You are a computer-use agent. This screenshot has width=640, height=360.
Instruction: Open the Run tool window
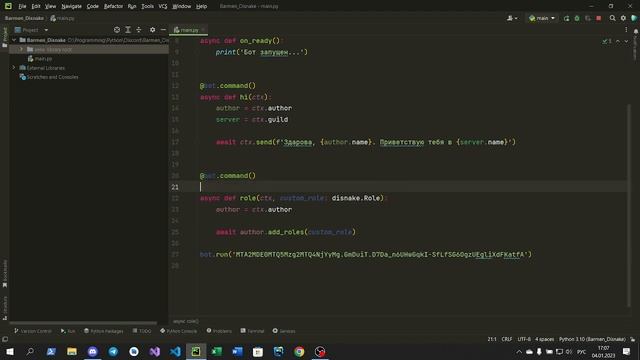point(68,331)
